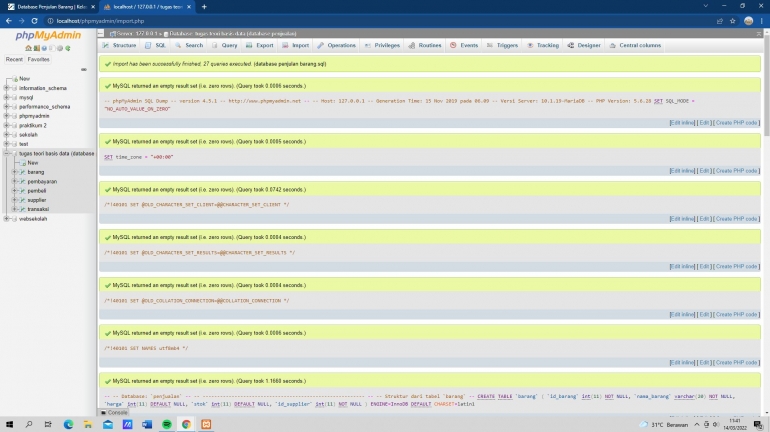Viewport: 770px width, 432px height.
Task: Click Recent in navigation panel
Action: (14, 59)
